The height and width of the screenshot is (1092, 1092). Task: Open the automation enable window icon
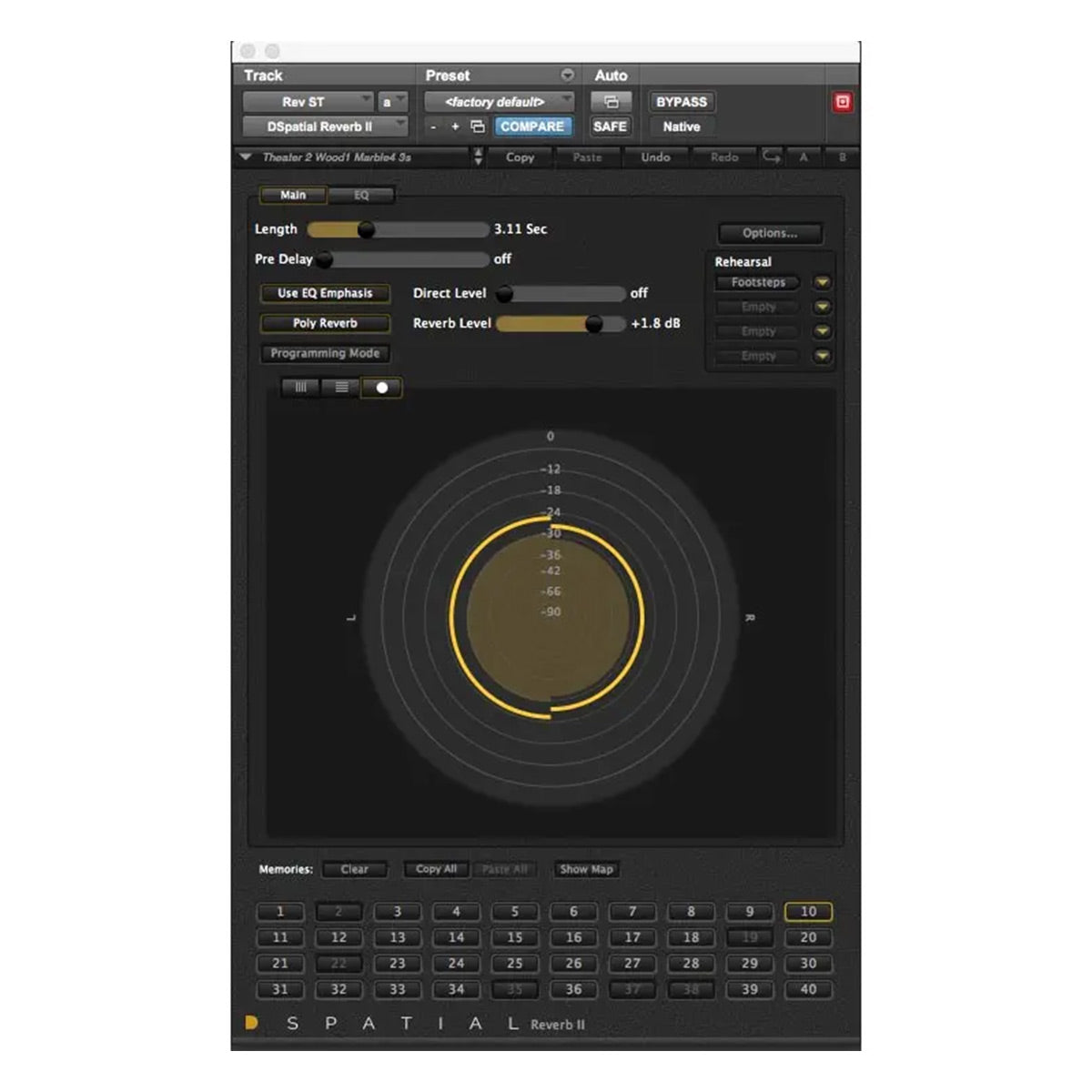coord(611,102)
